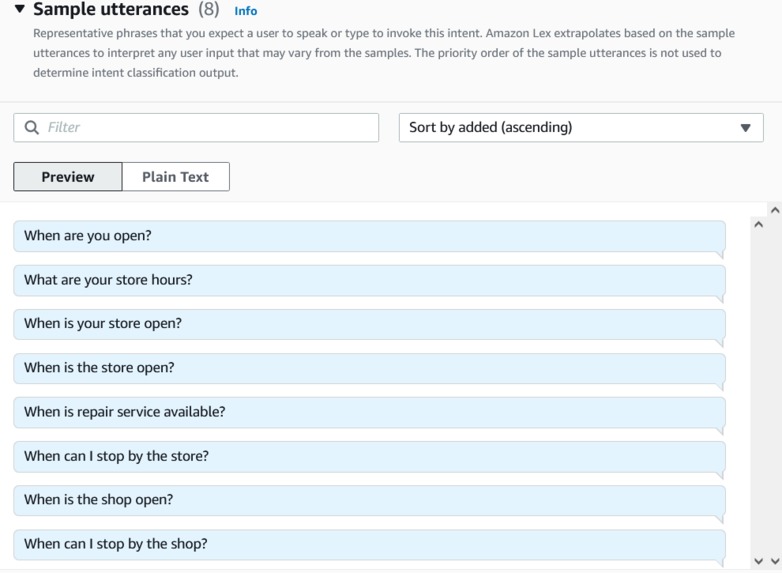
Task: Switch to the Plain Text tab
Action: point(175,177)
